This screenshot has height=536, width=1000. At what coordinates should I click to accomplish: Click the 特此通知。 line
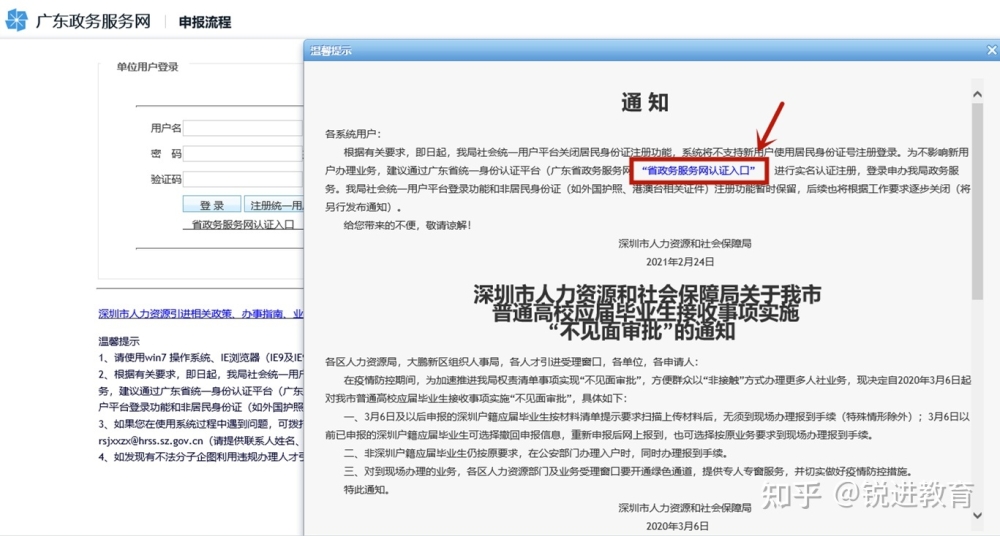367,489
